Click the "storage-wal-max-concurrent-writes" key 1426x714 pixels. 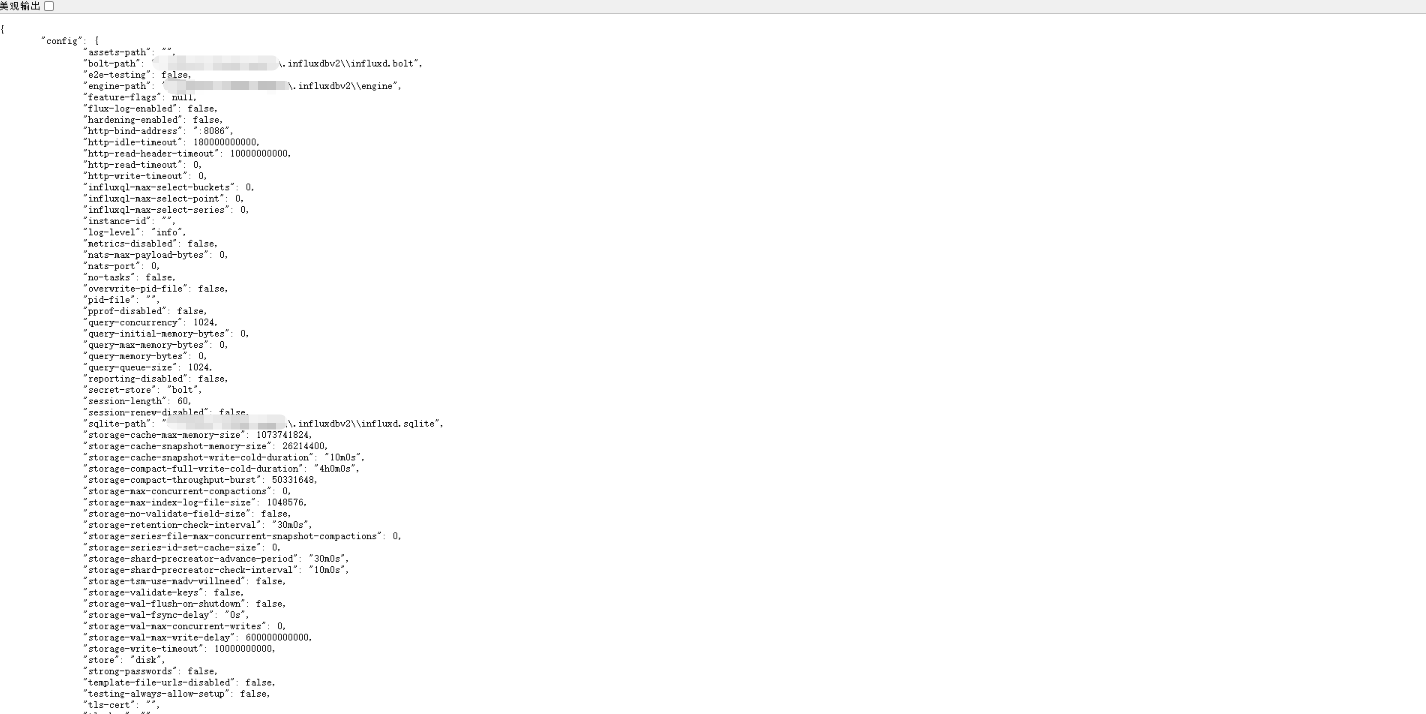(176, 626)
